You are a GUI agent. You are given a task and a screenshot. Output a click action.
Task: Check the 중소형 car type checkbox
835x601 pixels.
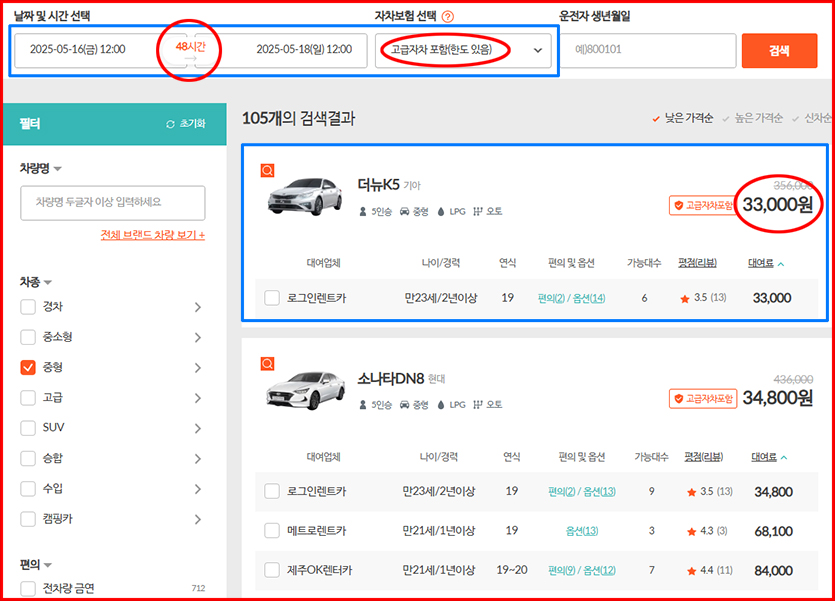click(28, 337)
